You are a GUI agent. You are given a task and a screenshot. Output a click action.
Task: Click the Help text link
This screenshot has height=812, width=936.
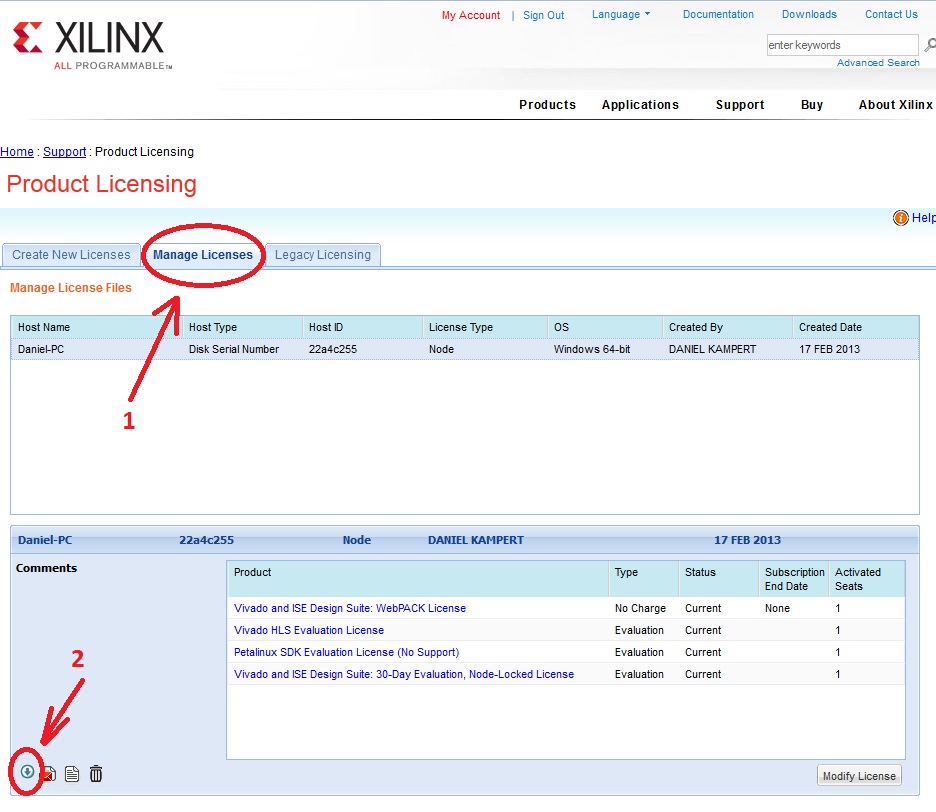click(x=923, y=218)
